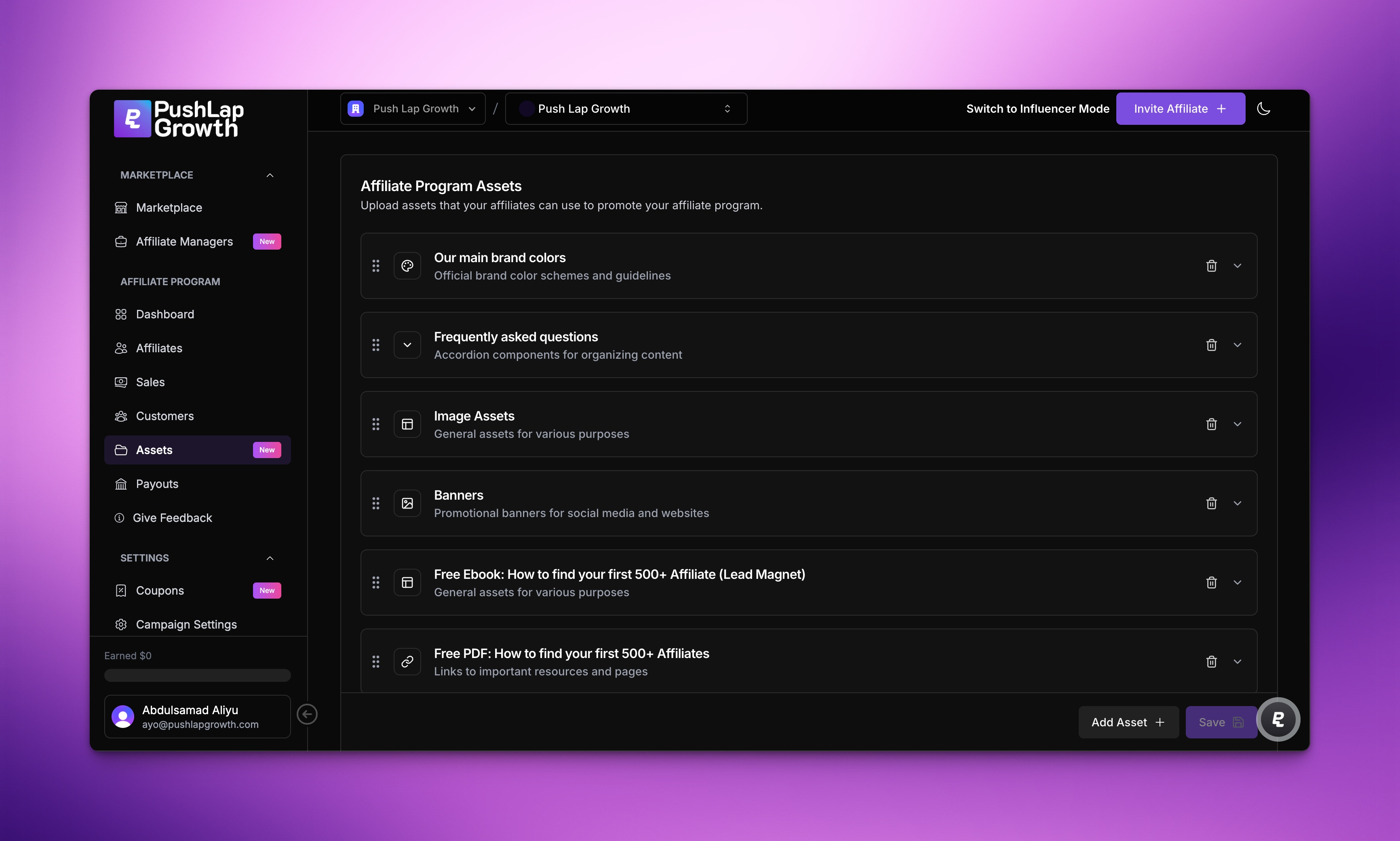Screen dimensions: 1400x841
Task: Click the Invite Affiliate button
Action: click(1180, 109)
